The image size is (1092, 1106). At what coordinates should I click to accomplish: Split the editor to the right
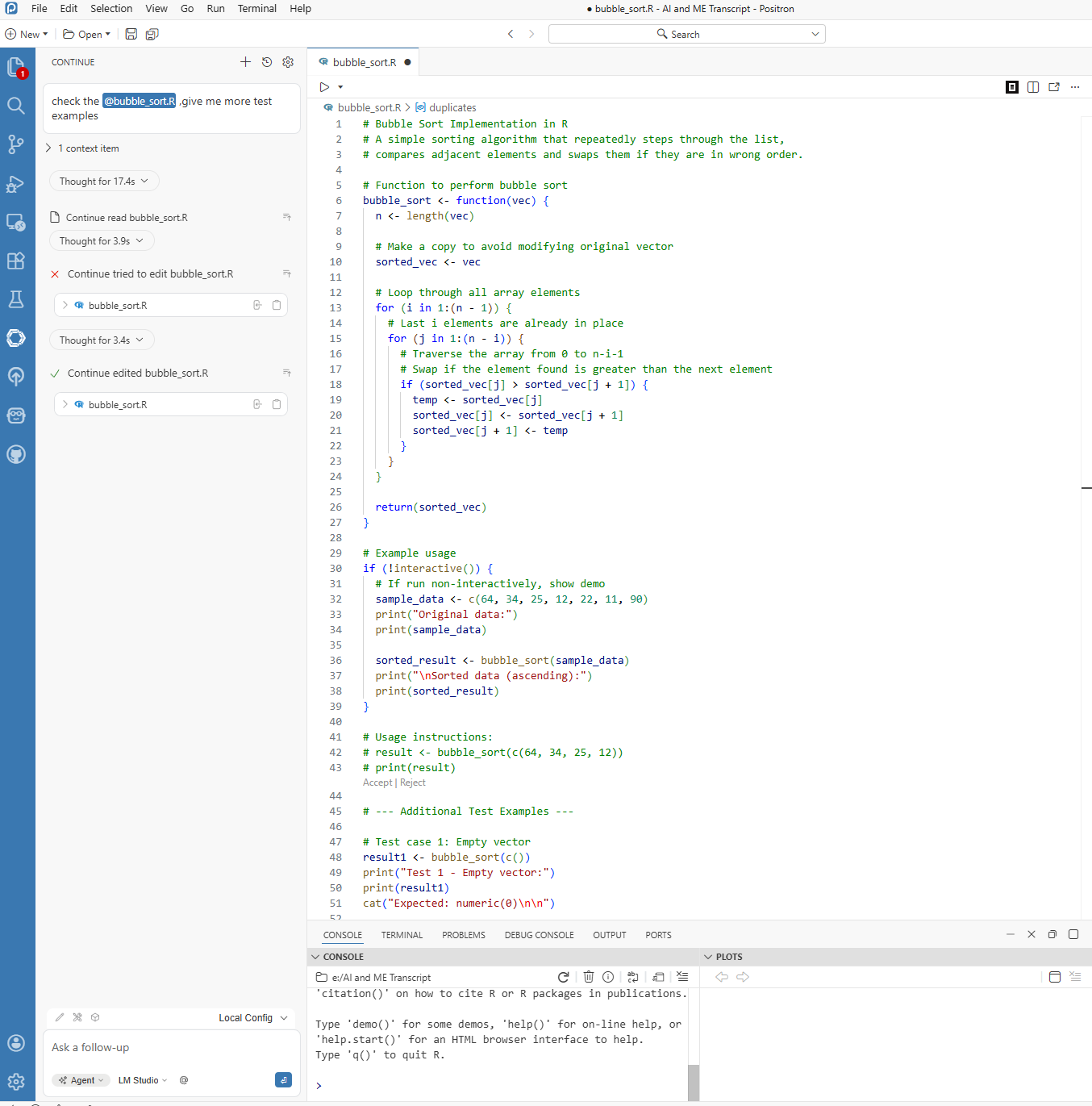(x=1033, y=87)
